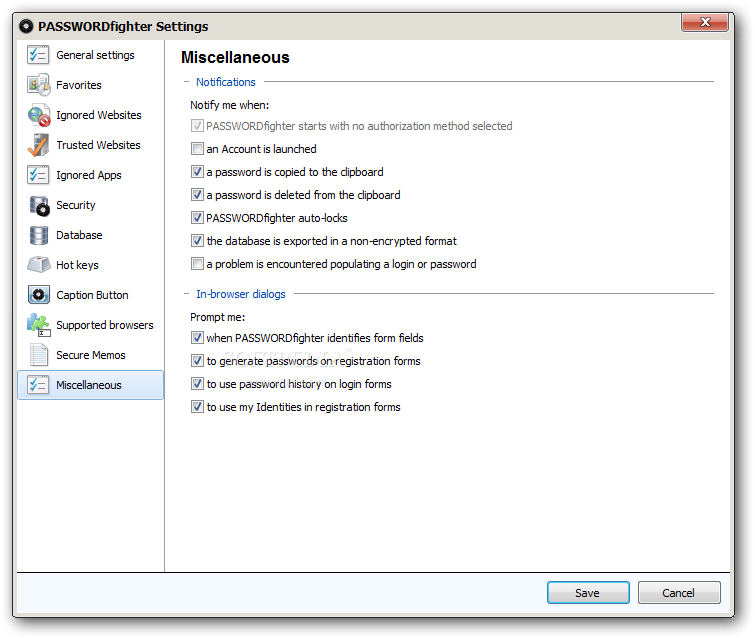Open the Trusted Websites label
The height and width of the screenshot is (638, 755).
click(98, 145)
